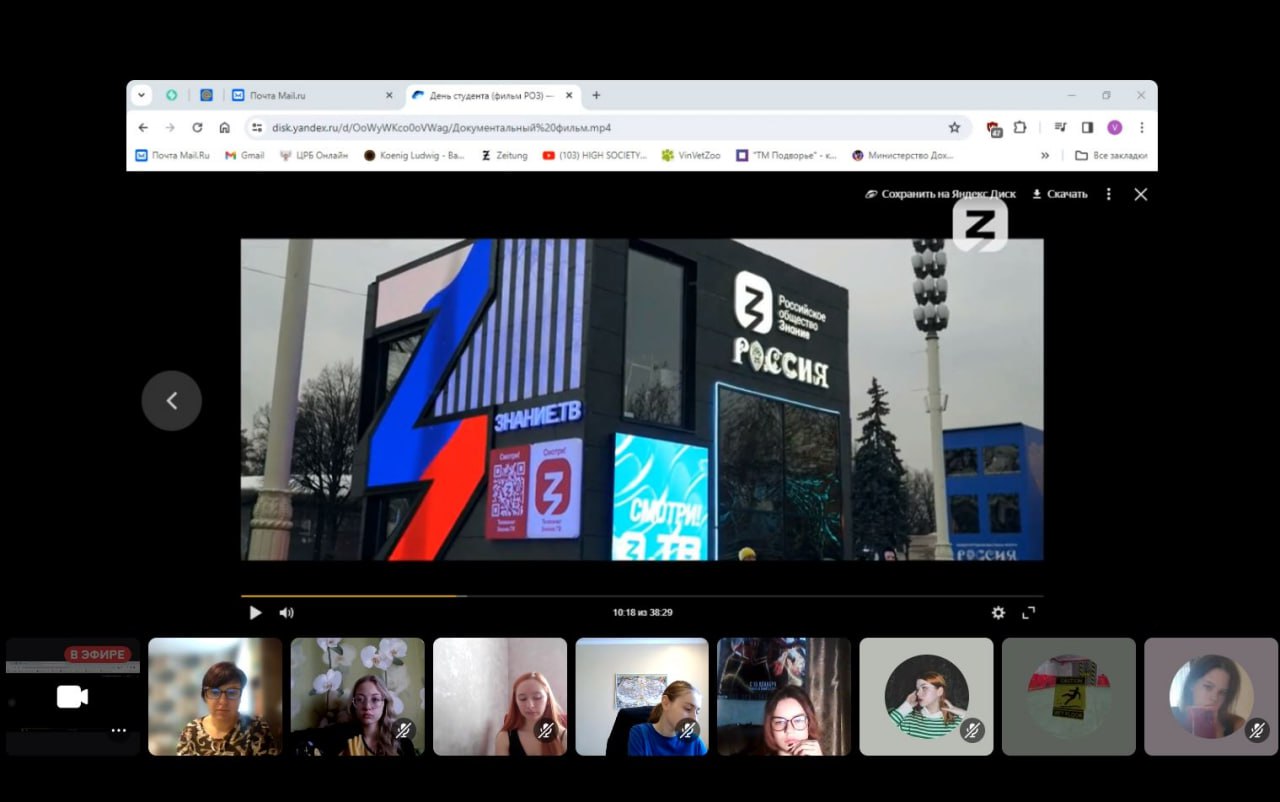The image size is (1280, 802).
Task: Open the browser home page
Action: point(224,127)
